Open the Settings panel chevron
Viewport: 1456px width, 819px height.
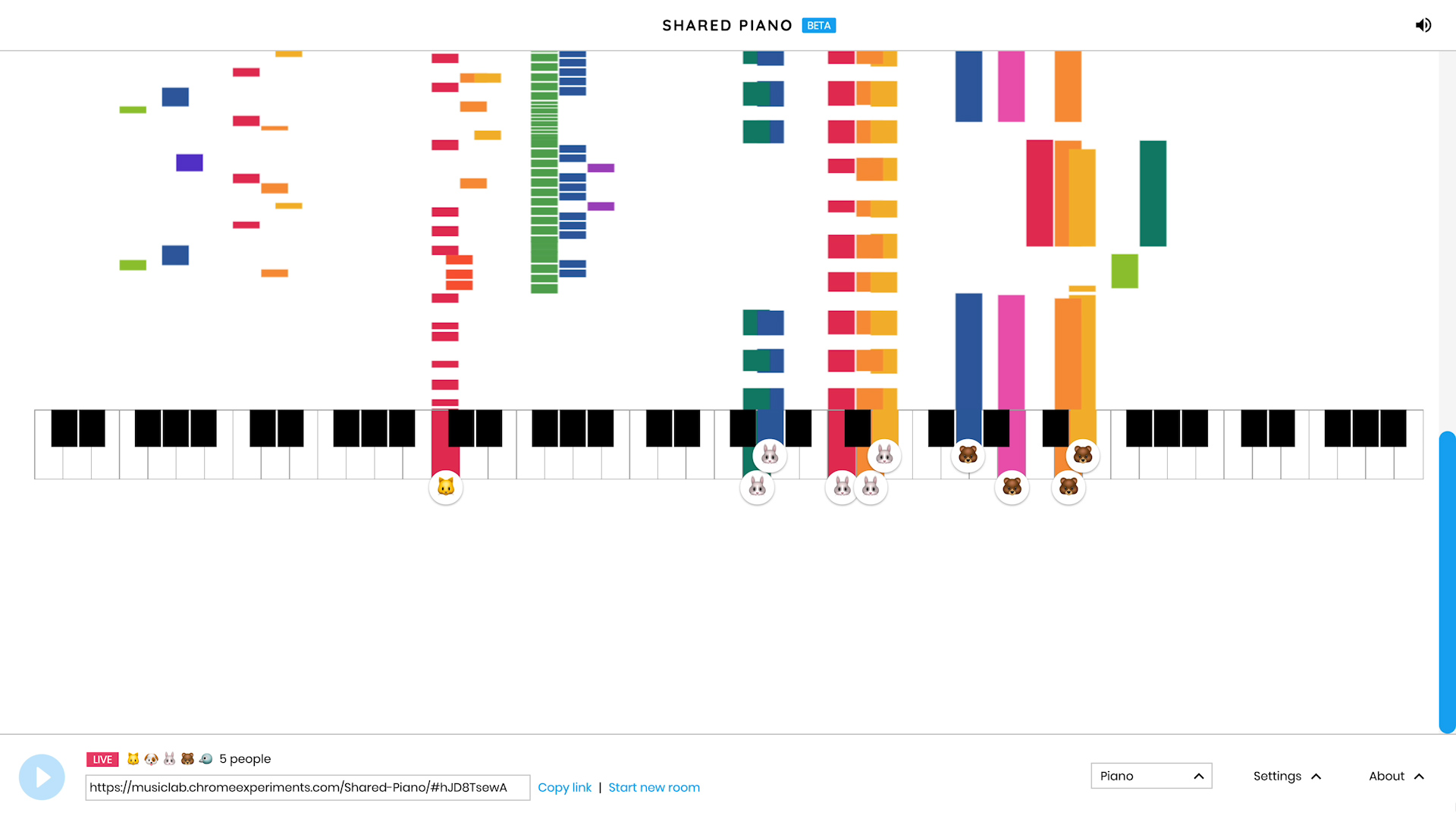[x=1318, y=776]
